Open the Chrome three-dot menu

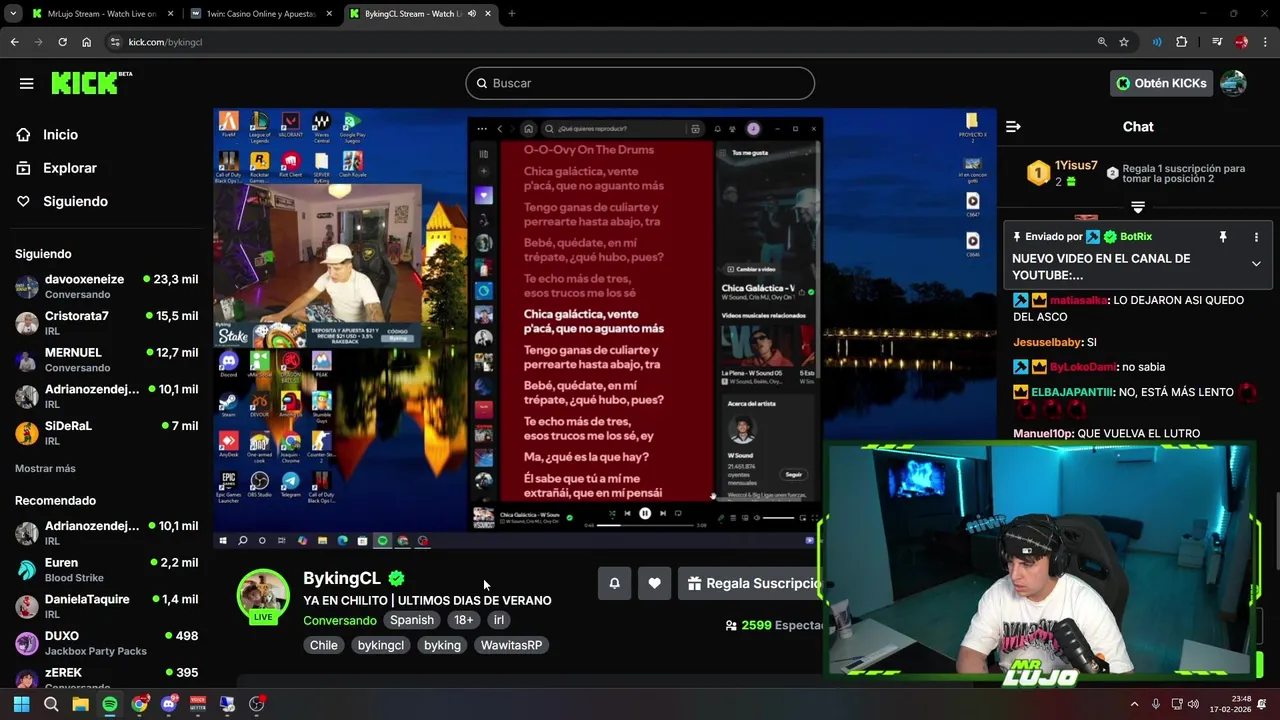[x=1265, y=42]
